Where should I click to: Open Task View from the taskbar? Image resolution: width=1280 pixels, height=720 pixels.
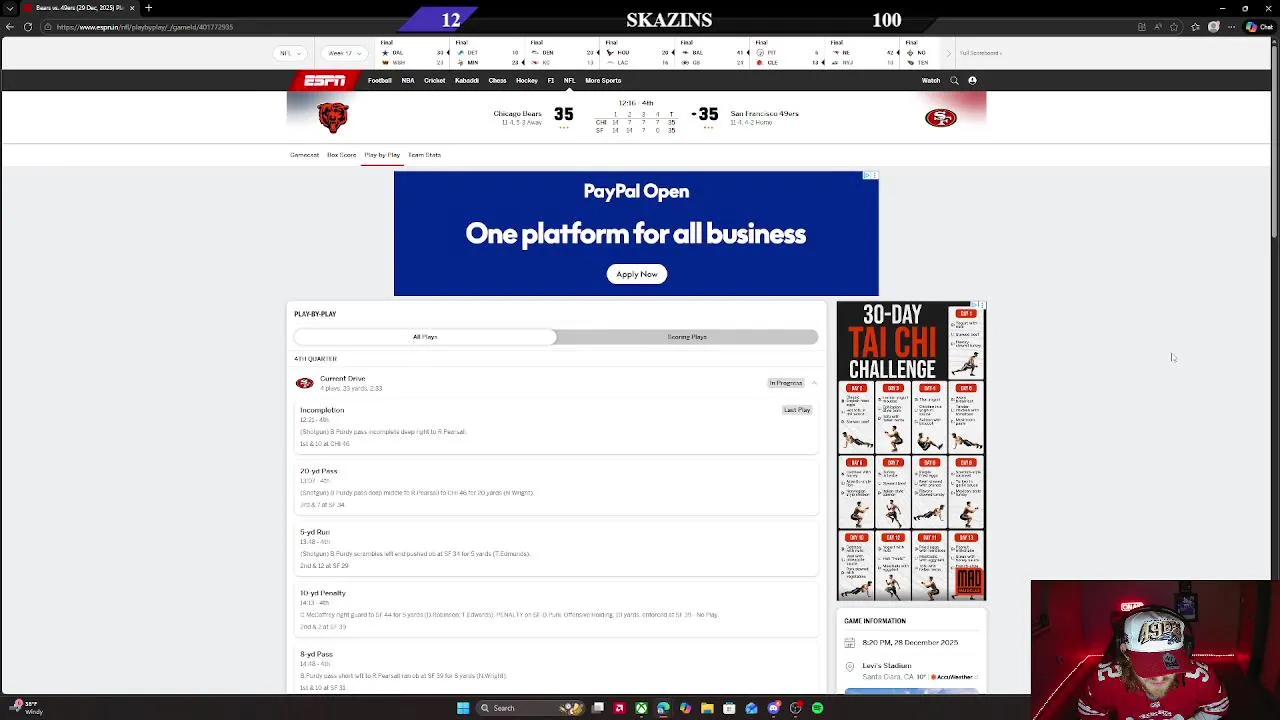click(x=597, y=708)
